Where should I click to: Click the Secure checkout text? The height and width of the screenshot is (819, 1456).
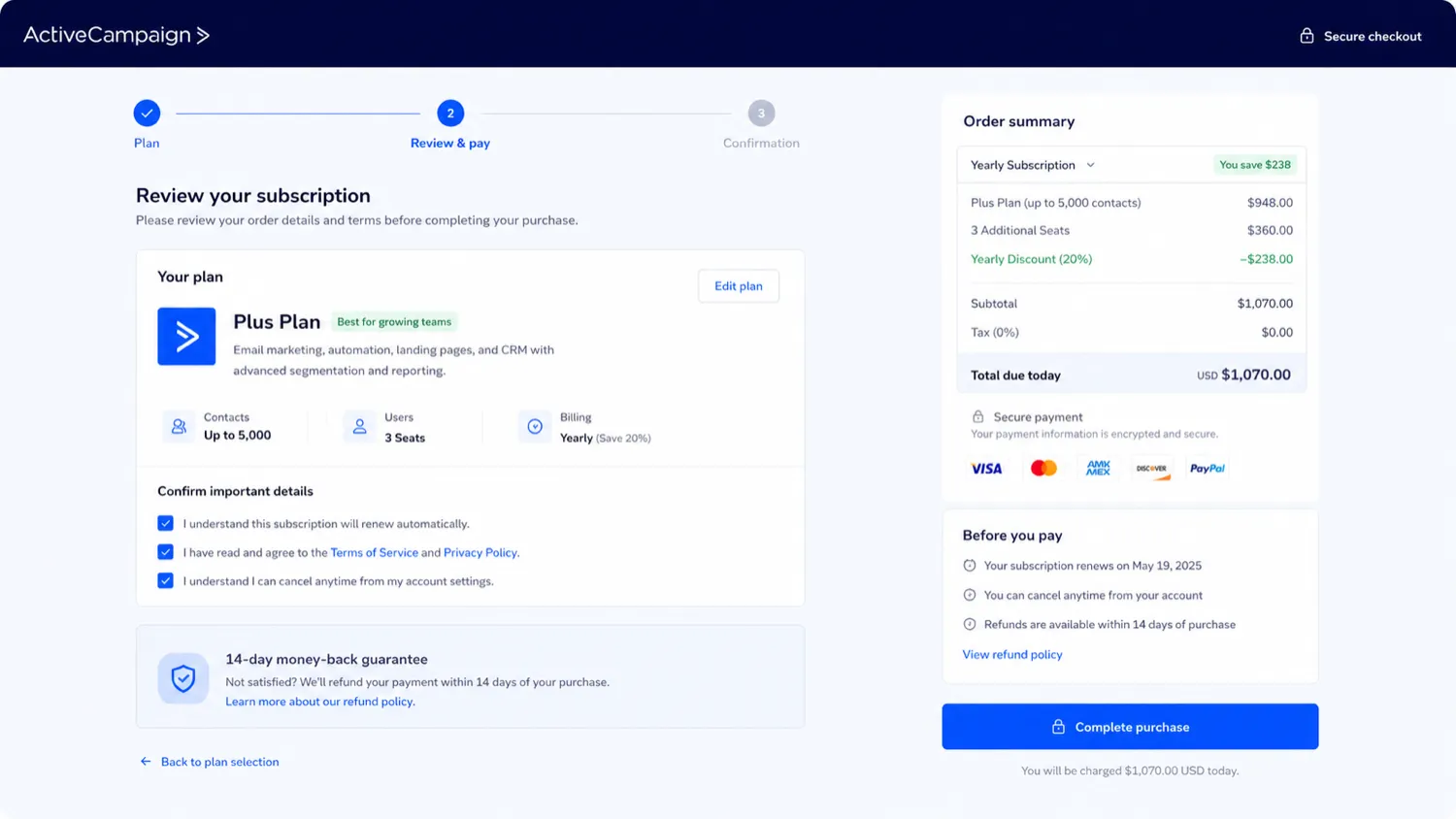click(x=1373, y=36)
